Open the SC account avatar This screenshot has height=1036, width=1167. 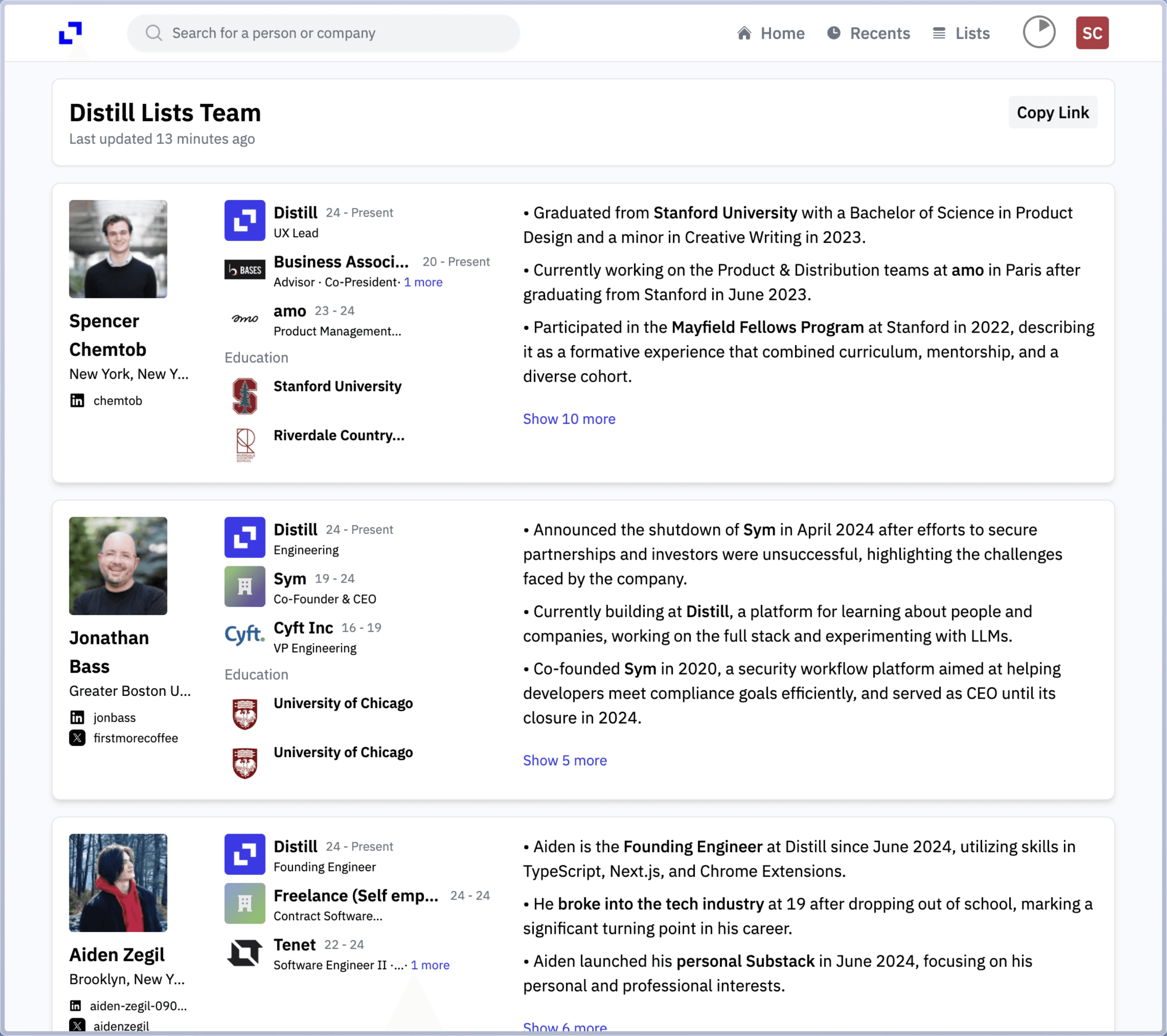[1092, 33]
